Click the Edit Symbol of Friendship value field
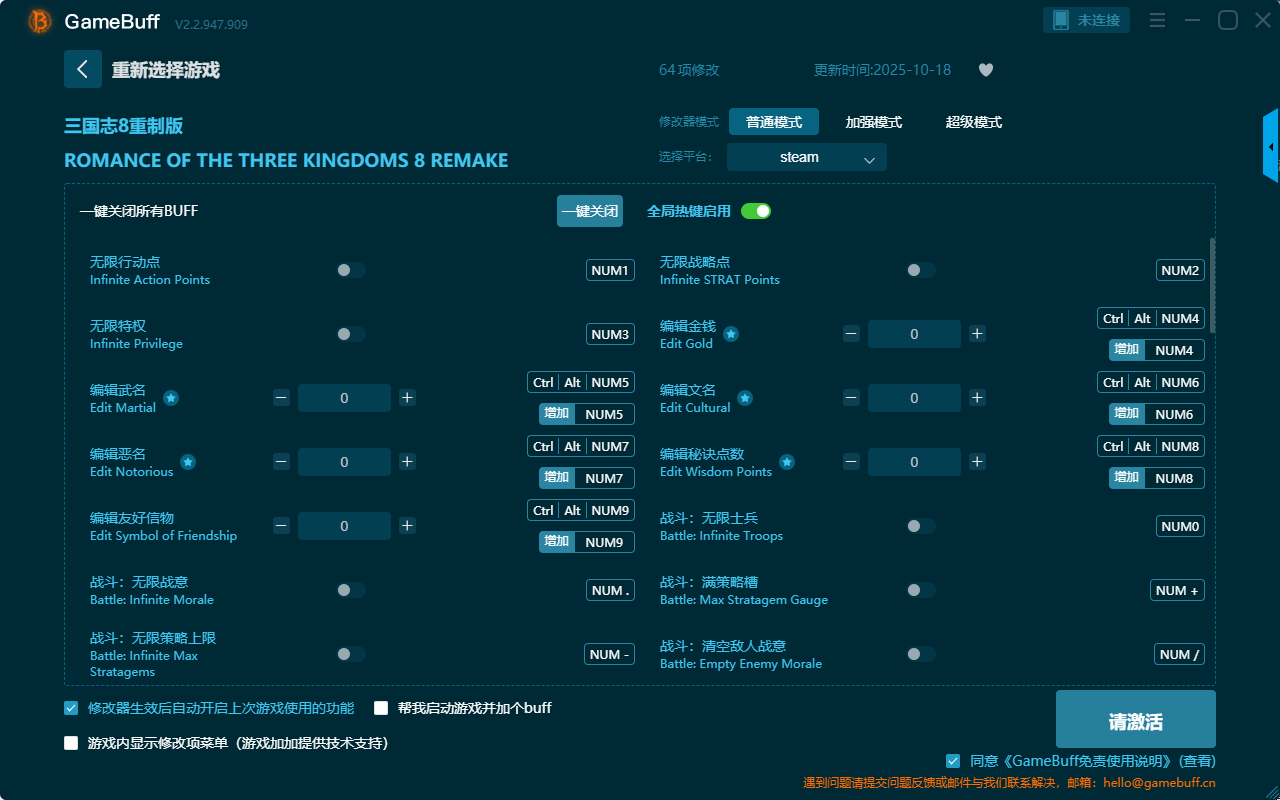The height and width of the screenshot is (800, 1280). coord(344,526)
